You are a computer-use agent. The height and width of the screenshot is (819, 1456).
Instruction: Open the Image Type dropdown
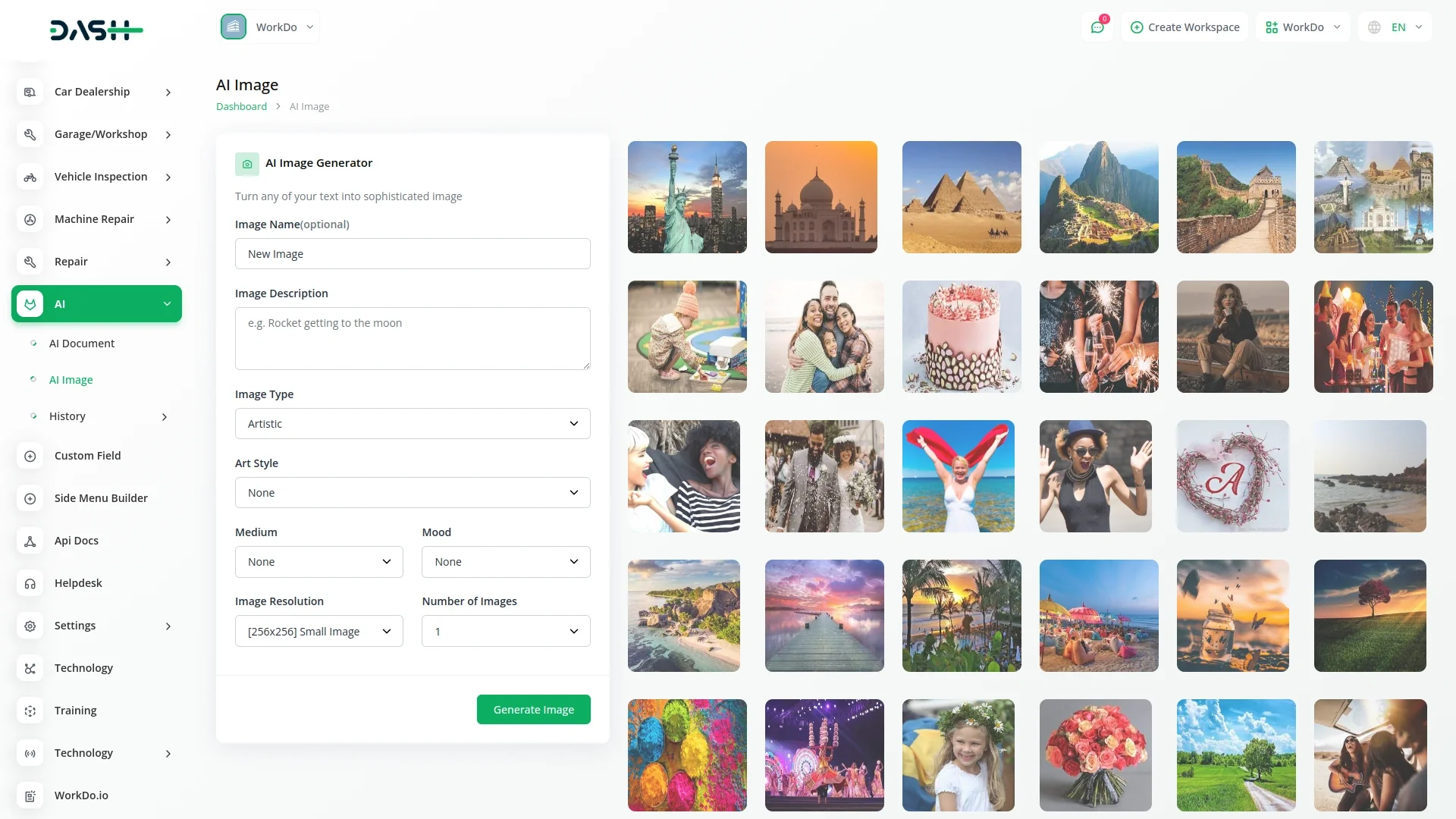pyautogui.click(x=413, y=424)
